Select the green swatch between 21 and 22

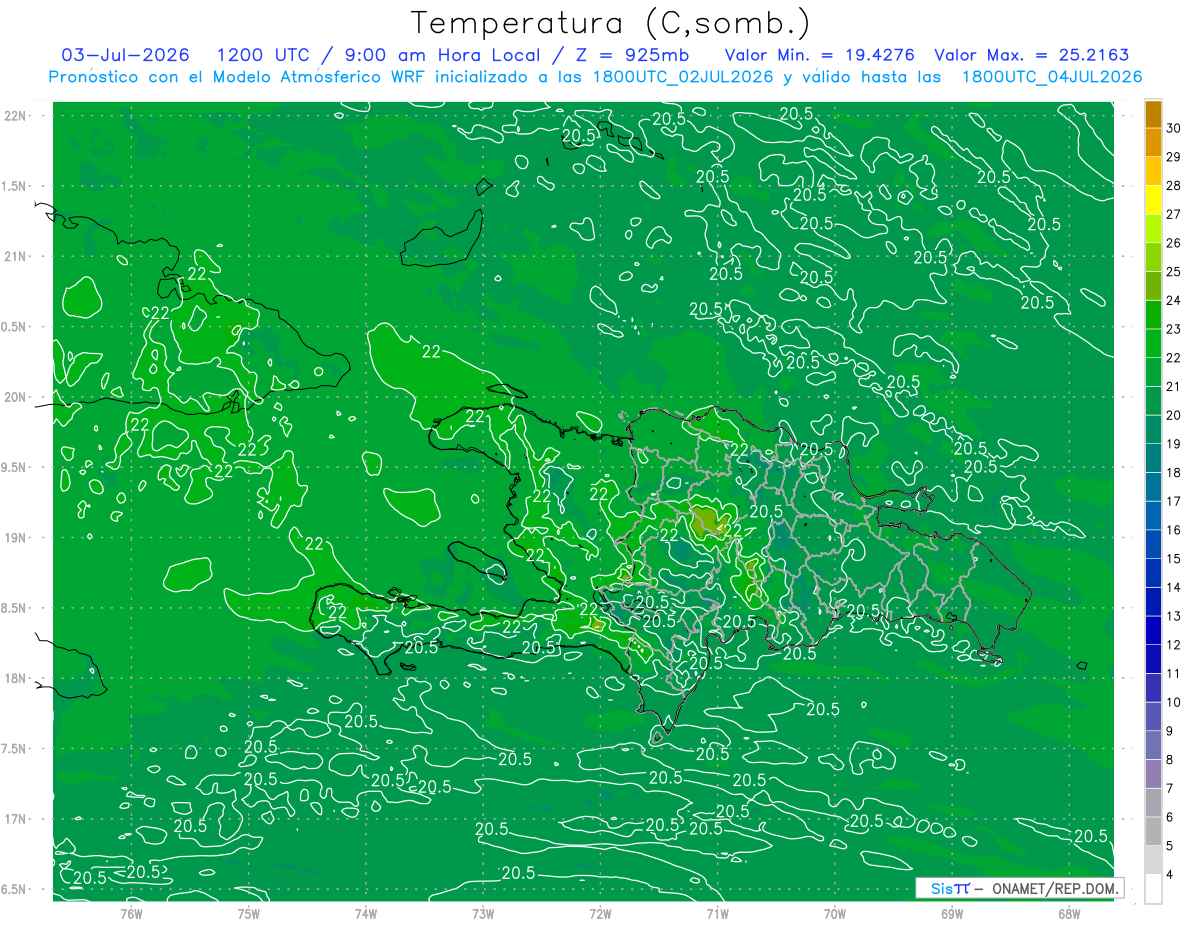[x=1153, y=372]
